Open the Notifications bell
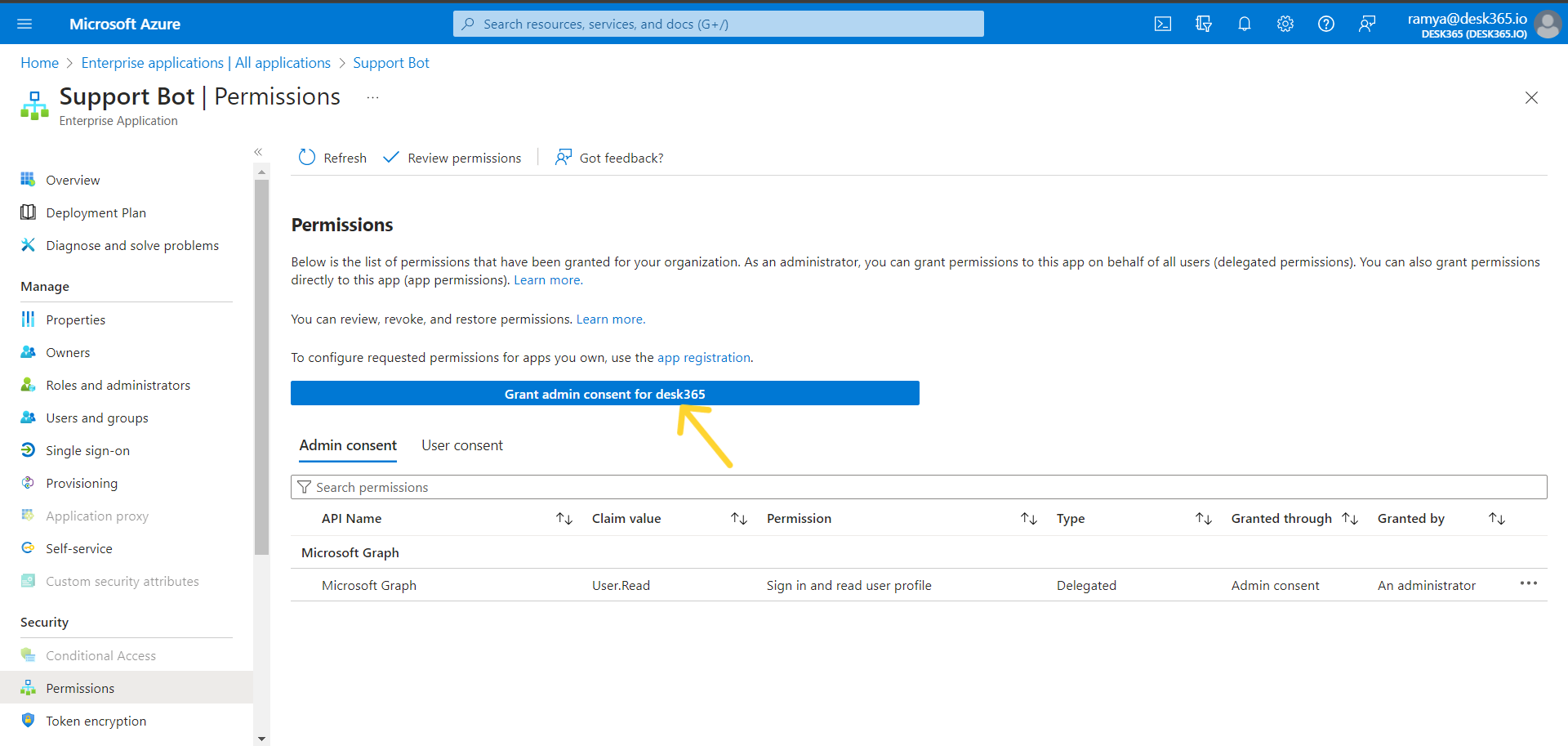Image resolution: width=1568 pixels, height=746 pixels. click(x=1244, y=23)
